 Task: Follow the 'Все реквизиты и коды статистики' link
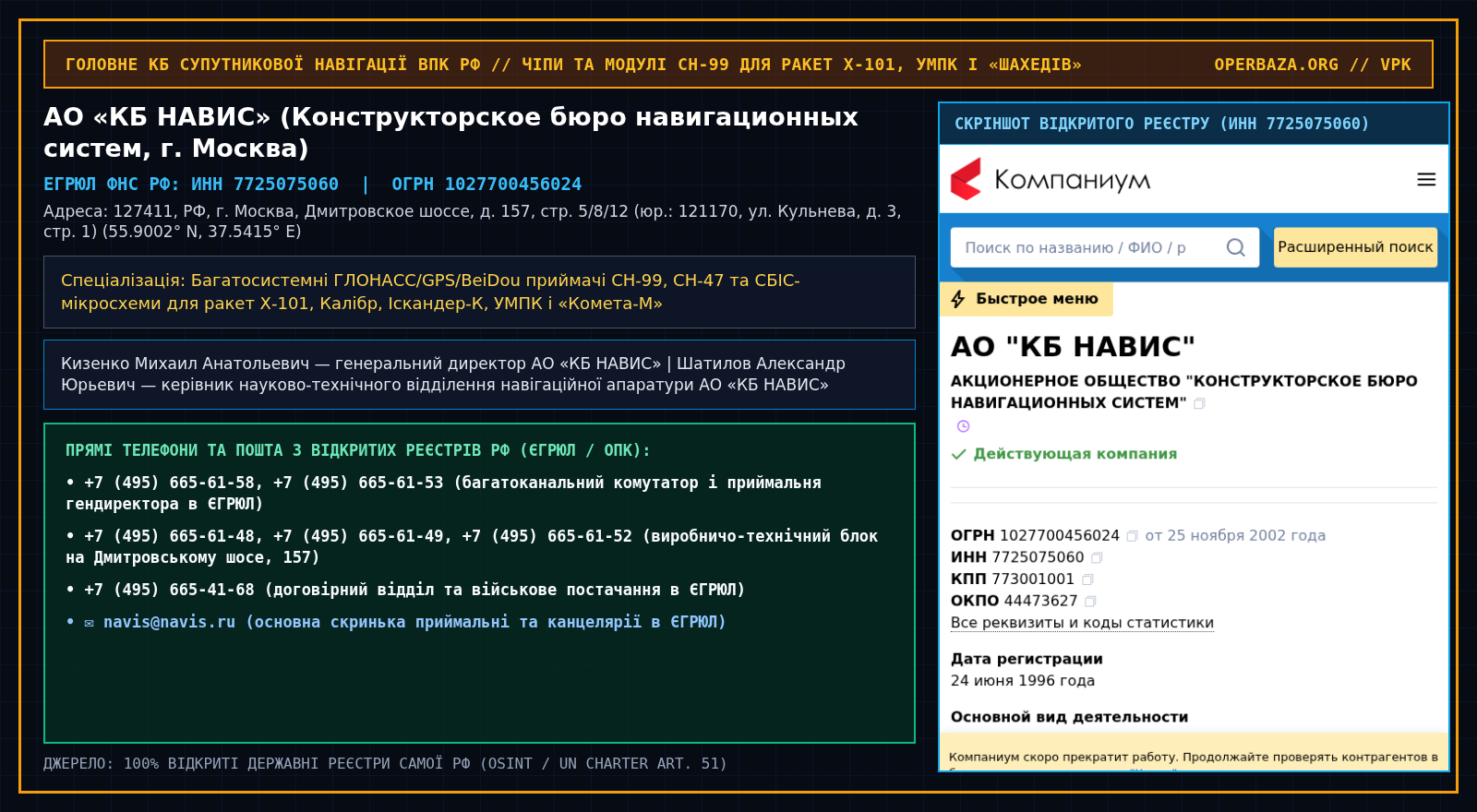point(1082,623)
